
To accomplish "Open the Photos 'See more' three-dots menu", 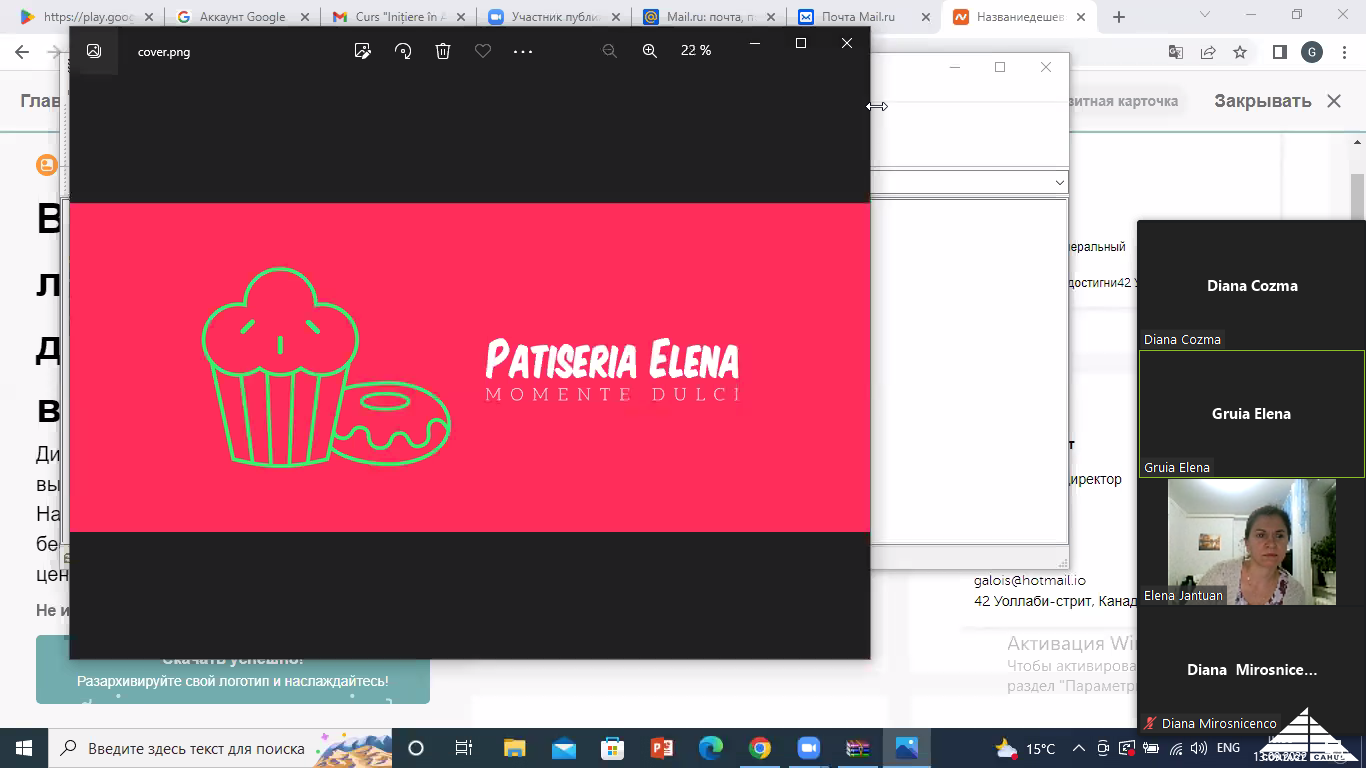I will point(523,51).
